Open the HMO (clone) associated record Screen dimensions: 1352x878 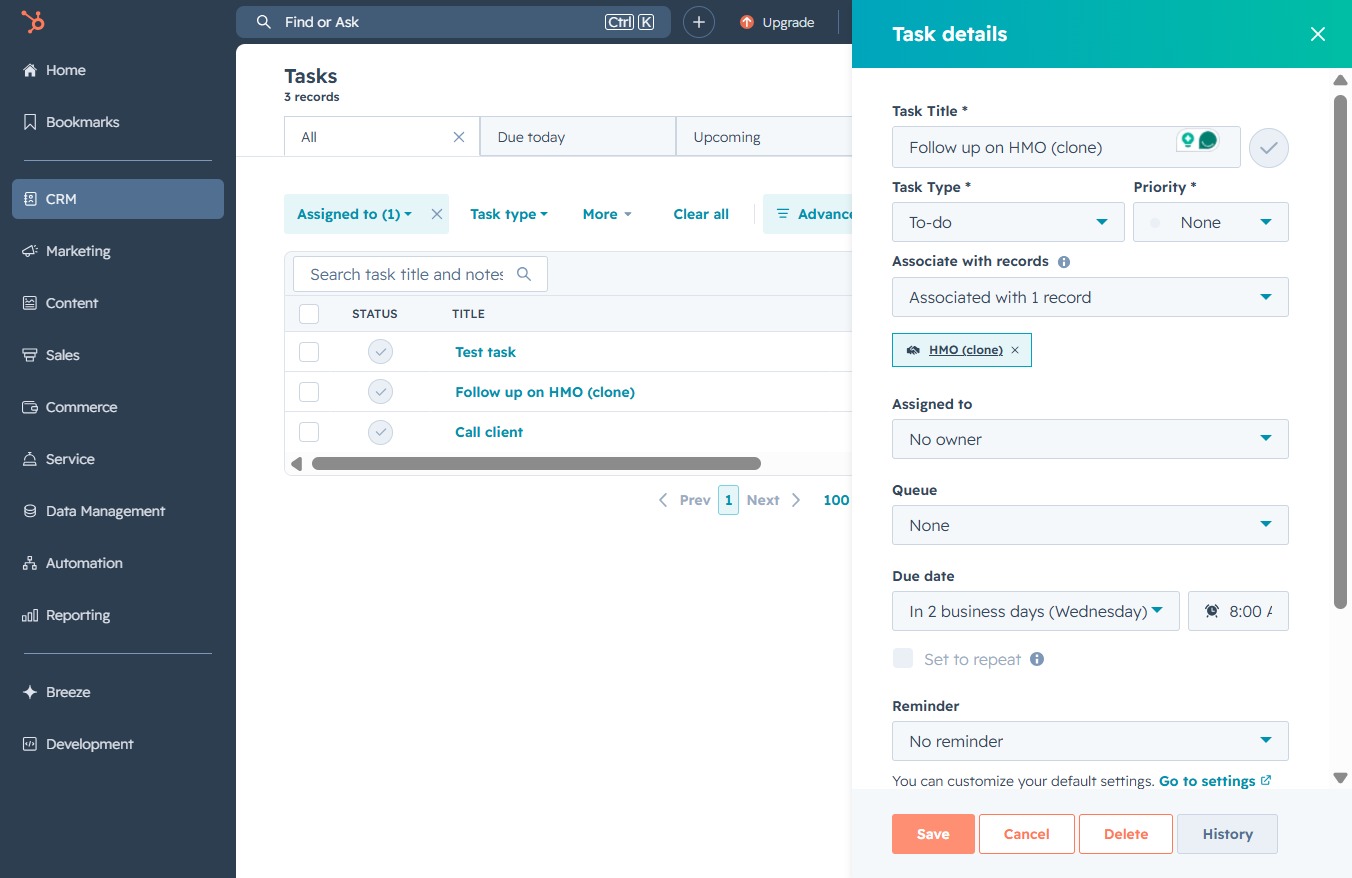(966, 350)
